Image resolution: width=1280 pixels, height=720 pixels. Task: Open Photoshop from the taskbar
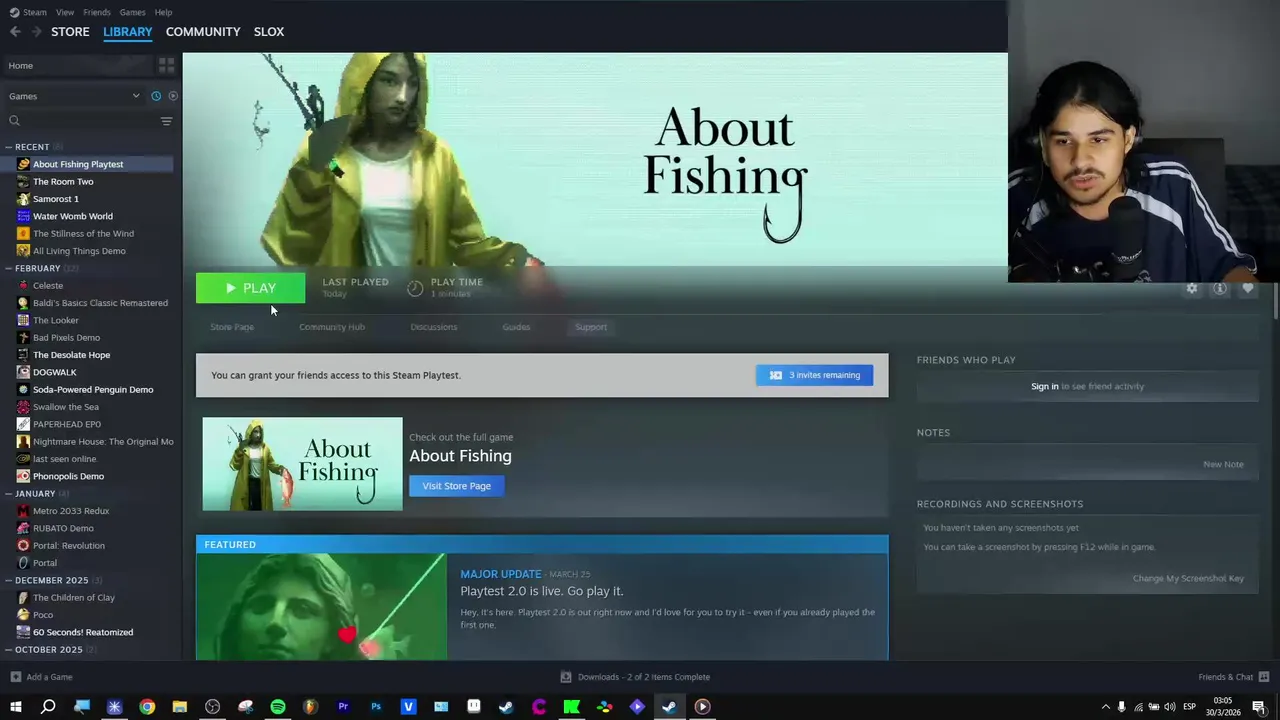pyautogui.click(x=376, y=707)
